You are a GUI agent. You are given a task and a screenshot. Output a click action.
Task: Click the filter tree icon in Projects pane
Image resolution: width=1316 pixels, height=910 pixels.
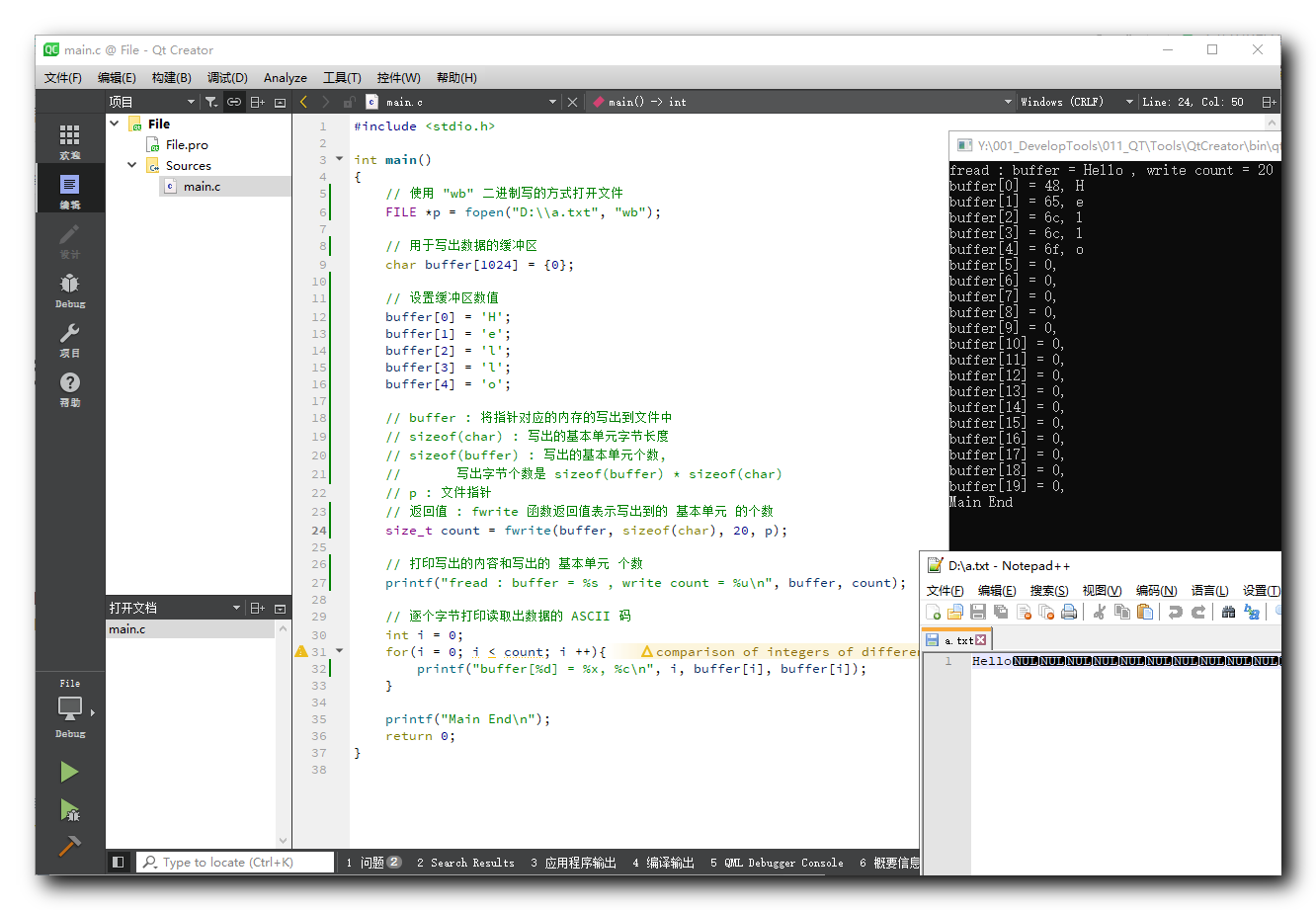click(211, 102)
